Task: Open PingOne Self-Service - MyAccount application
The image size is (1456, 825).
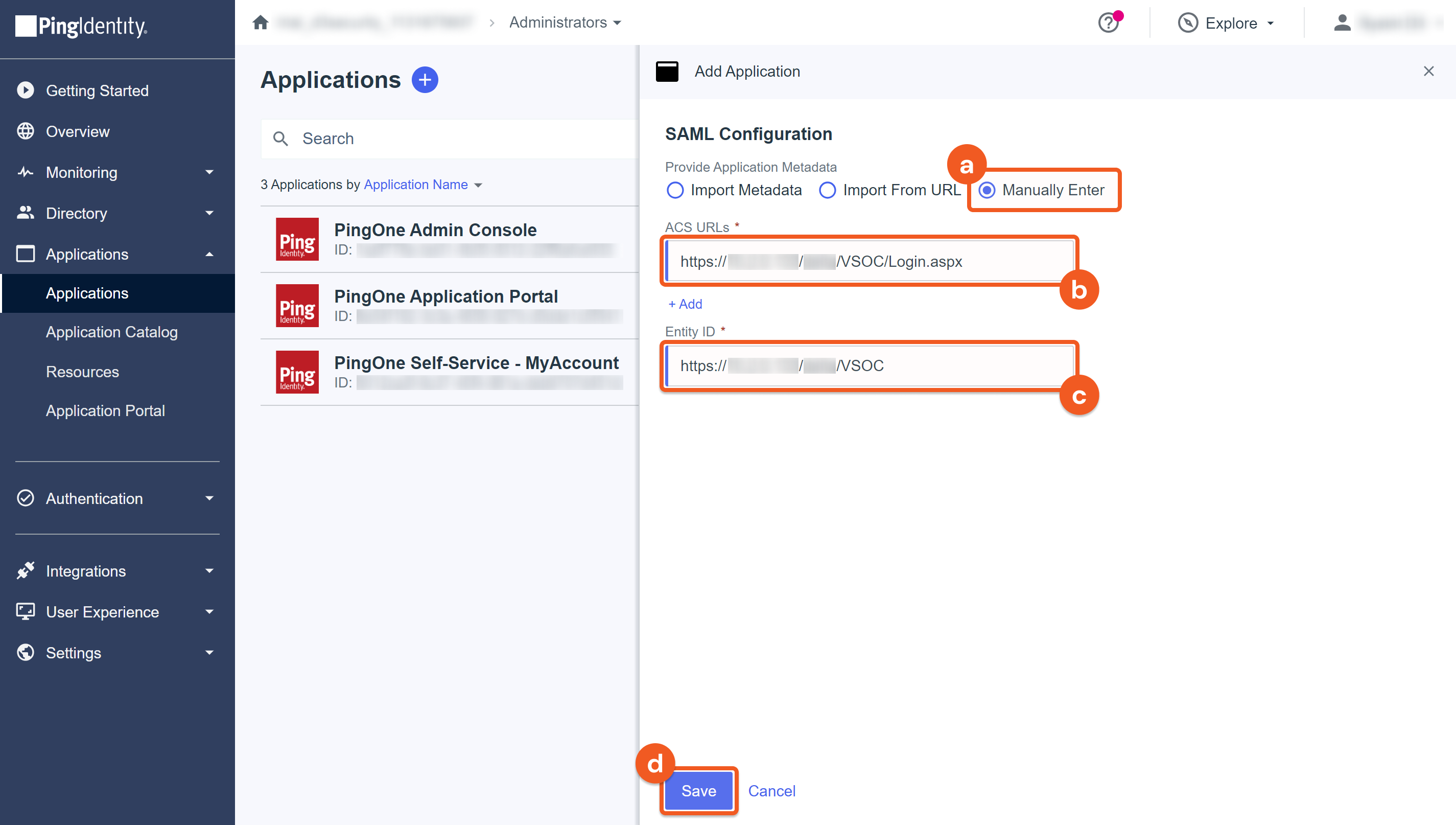Action: [449, 372]
